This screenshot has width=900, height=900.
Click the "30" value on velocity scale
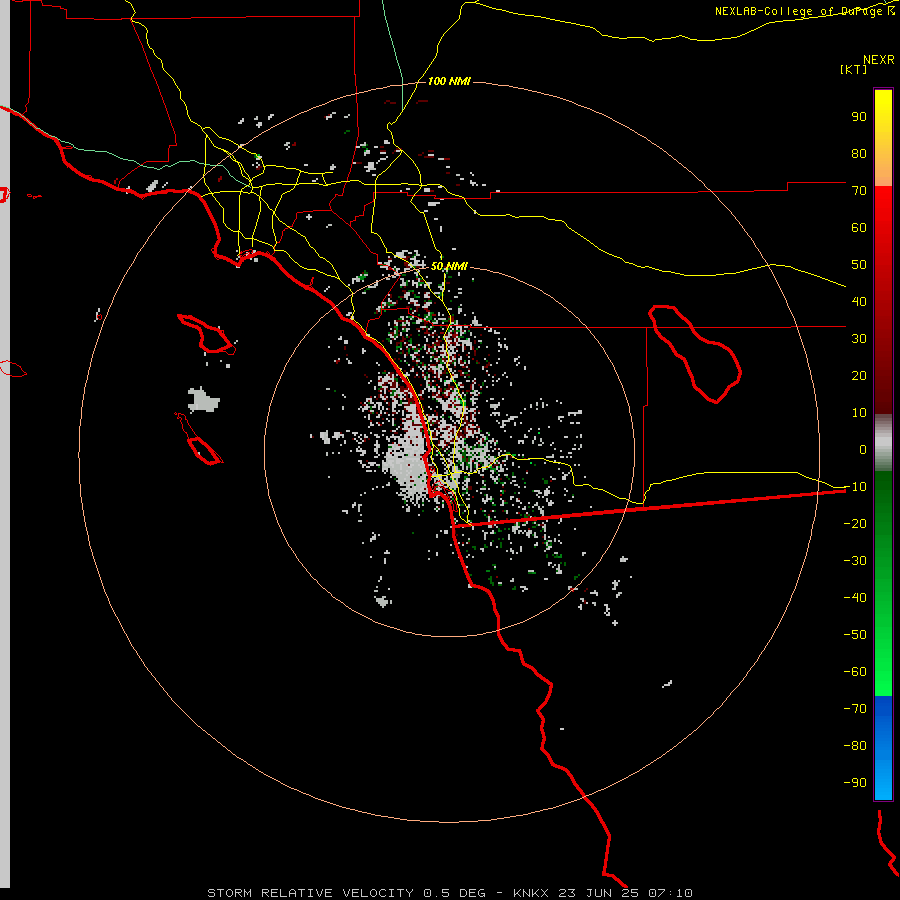click(x=859, y=339)
